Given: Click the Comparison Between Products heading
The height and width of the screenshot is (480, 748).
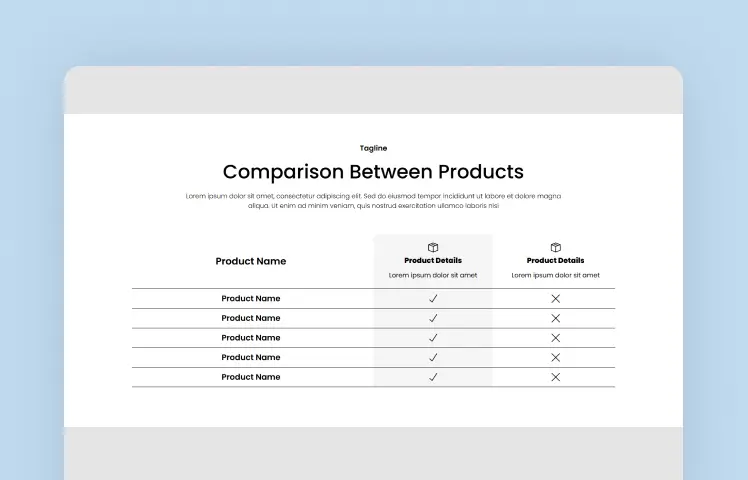Looking at the screenshot, I should (x=373, y=172).
